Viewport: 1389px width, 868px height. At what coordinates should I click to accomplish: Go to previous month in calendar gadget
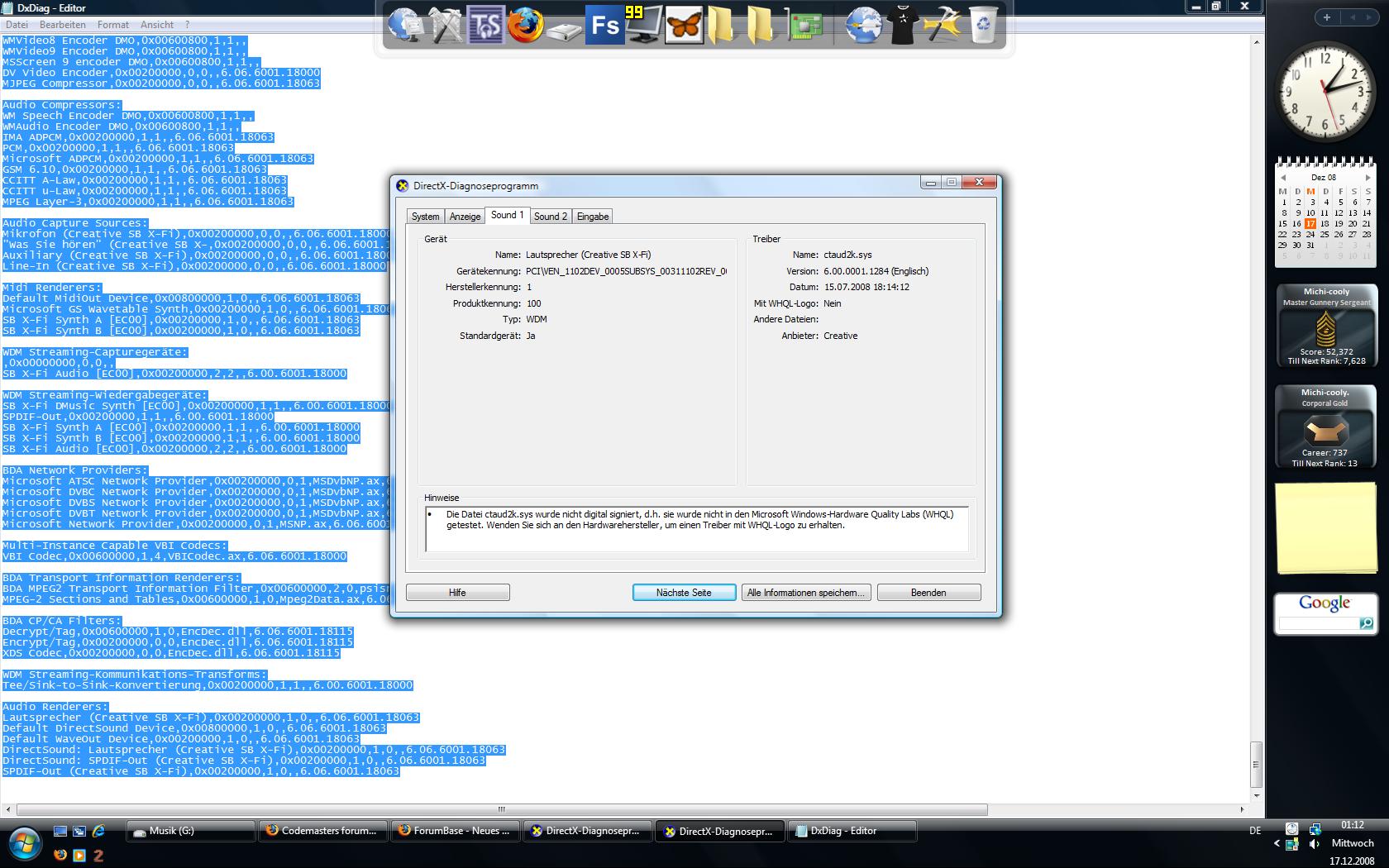tap(1283, 177)
